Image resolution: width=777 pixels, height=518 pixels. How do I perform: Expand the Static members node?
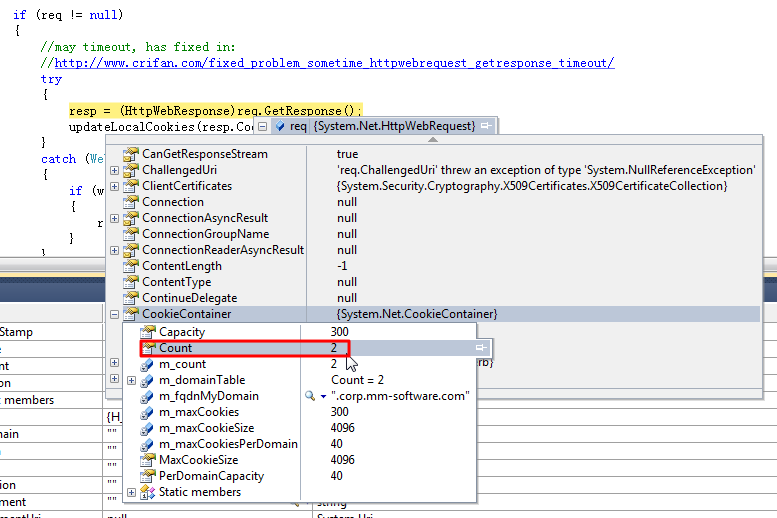point(131,492)
